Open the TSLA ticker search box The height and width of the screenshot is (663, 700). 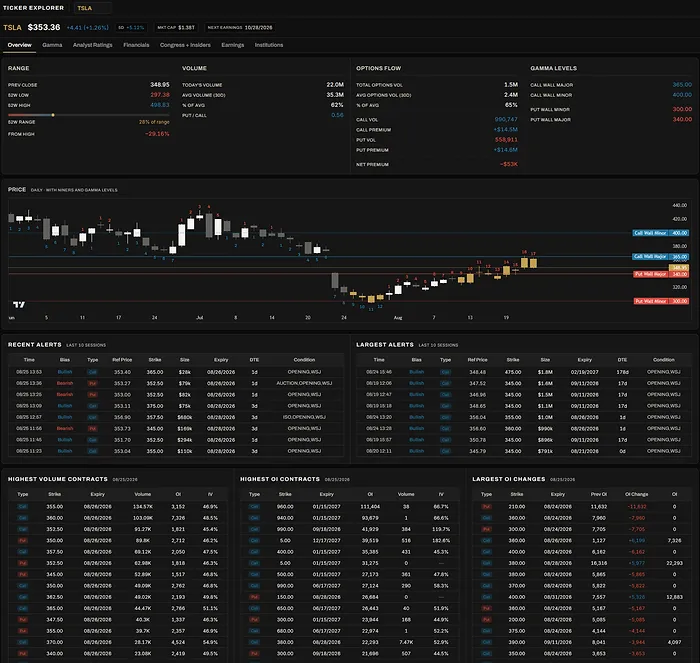(92, 8)
